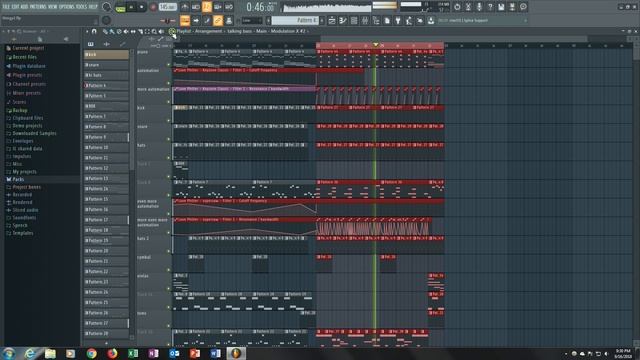Toggle loop recording icon in recording panel
Image resolution: width=640 pixels, height=360 pixels.
point(229,7)
